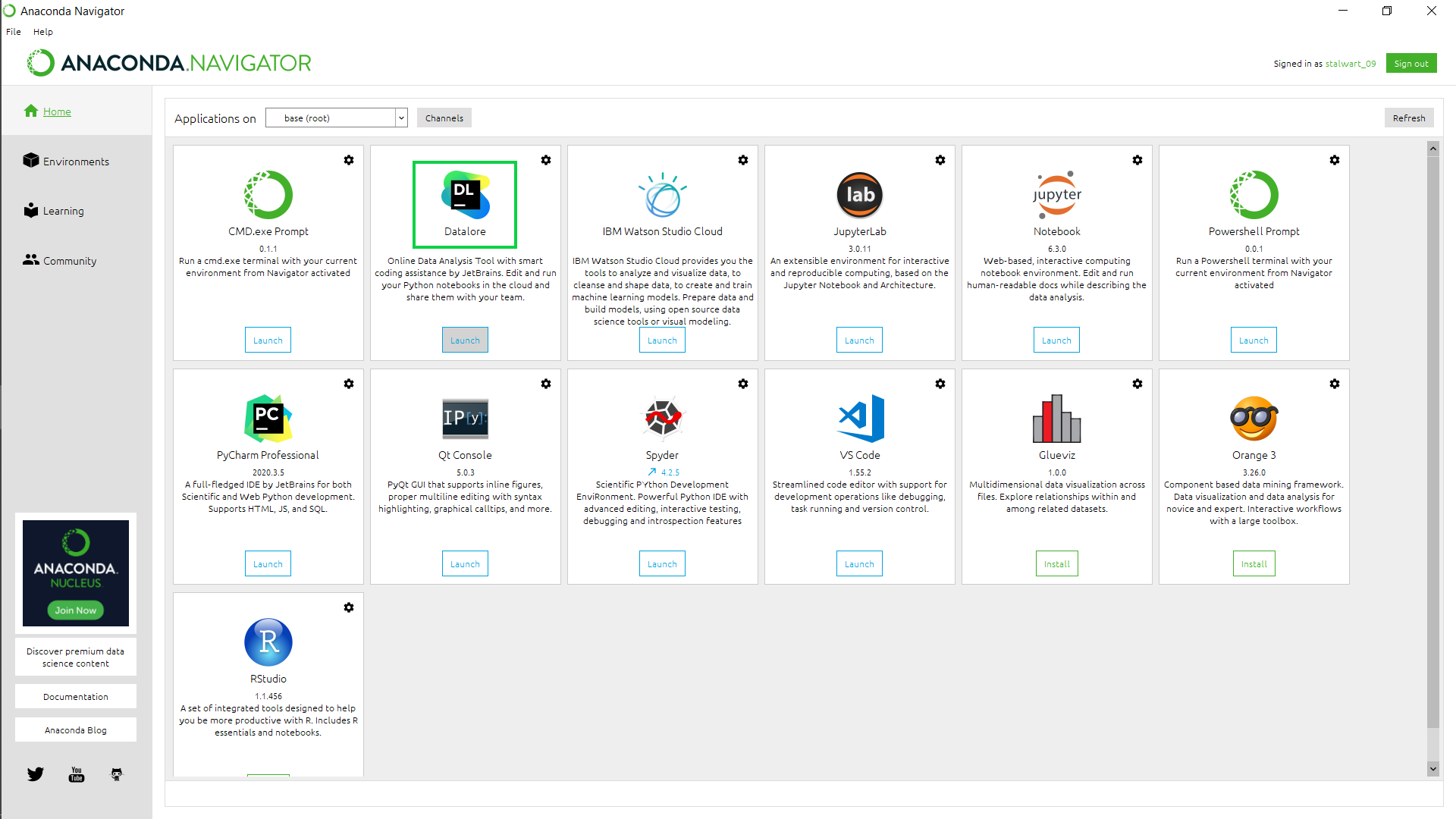The width and height of the screenshot is (1456, 819).
Task: Click the Qt Console IPython icon
Action: click(465, 419)
